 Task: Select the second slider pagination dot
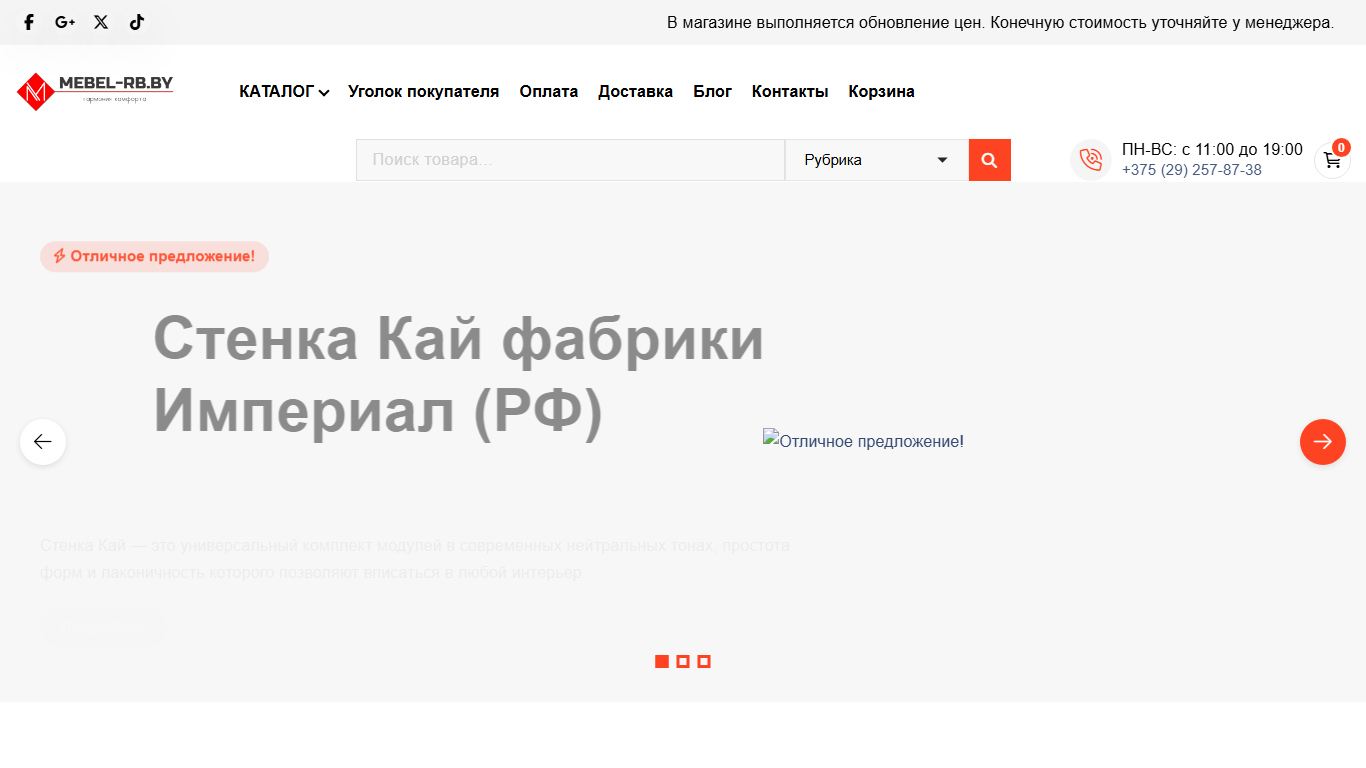coord(683,662)
